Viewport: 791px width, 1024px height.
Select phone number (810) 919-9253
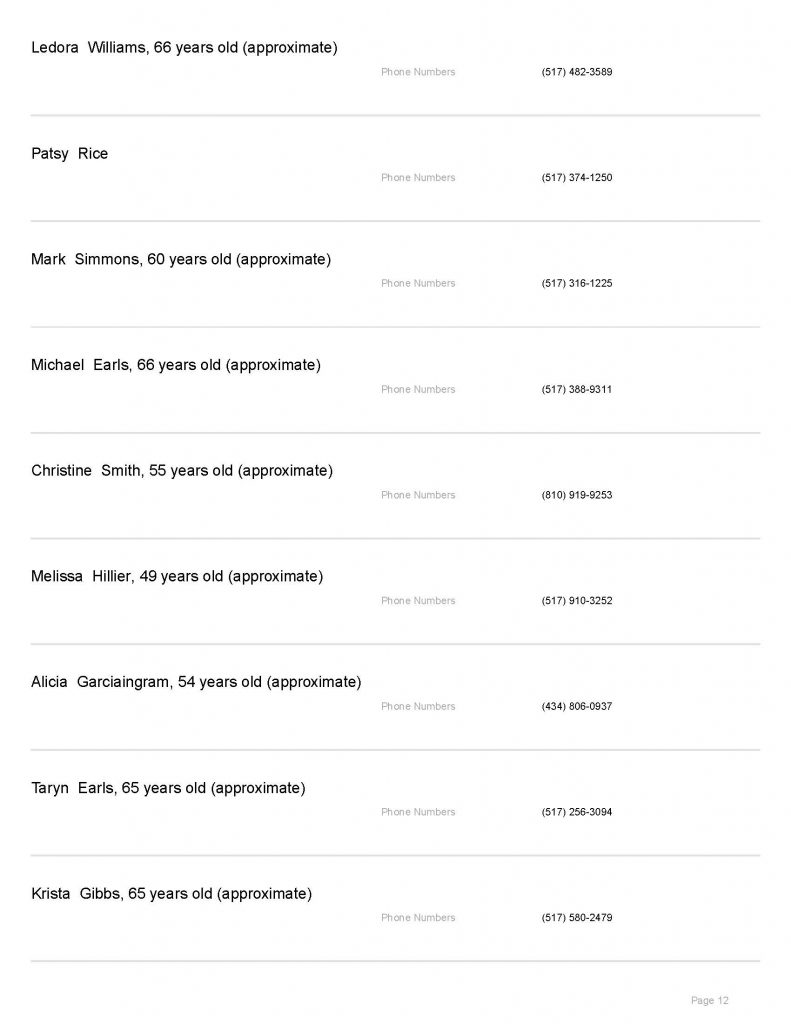(x=576, y=495)
